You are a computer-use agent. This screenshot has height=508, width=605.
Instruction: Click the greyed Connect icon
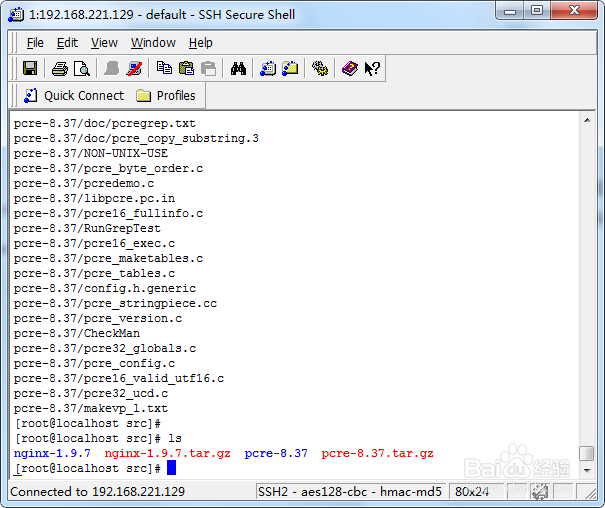(x=112, y=69)
